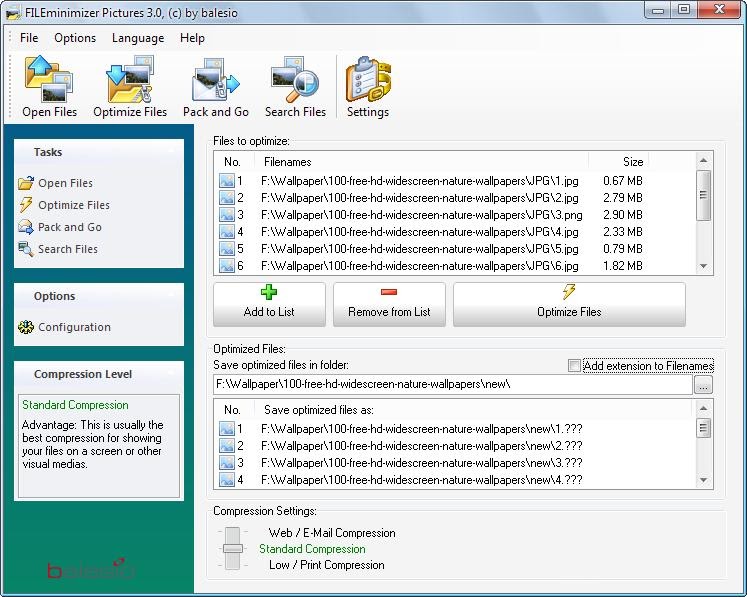Image resolution: width=747 pixels, height=597 pixels.
Task: Browse for output folder with ... button
Action: pos(703,385)
